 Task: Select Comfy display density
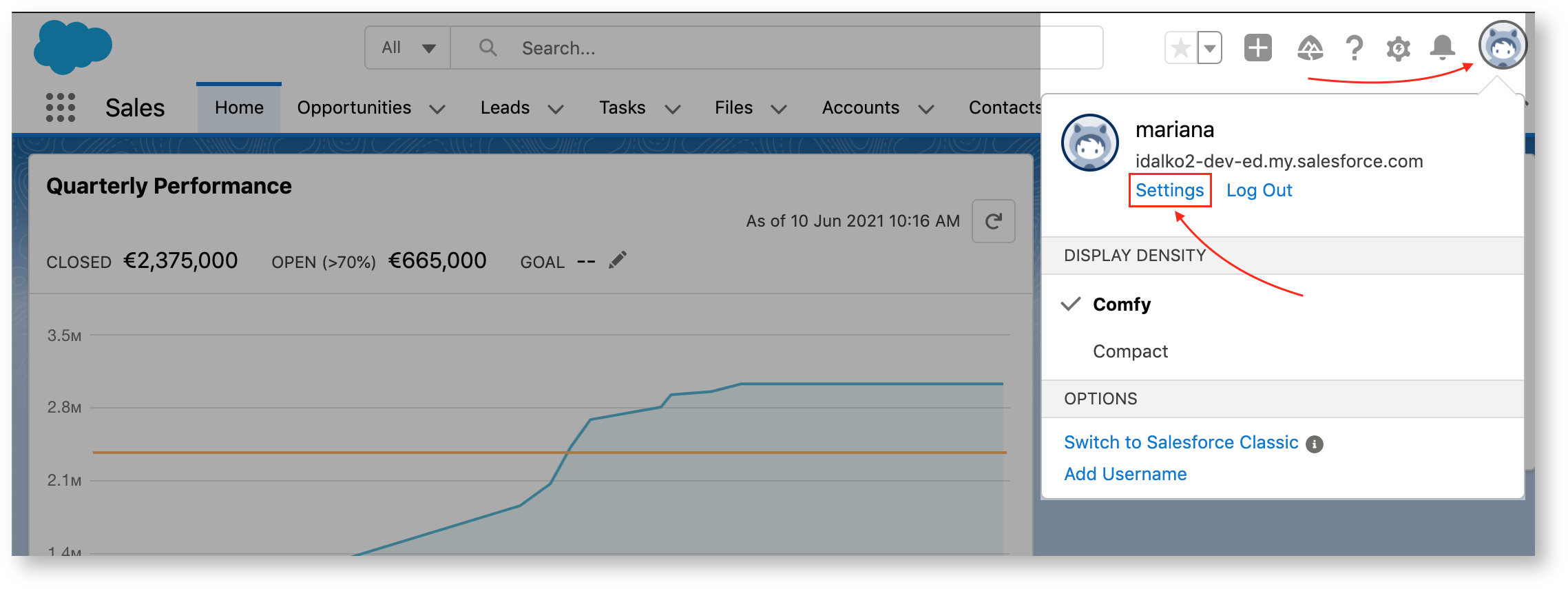[1121, 304]
